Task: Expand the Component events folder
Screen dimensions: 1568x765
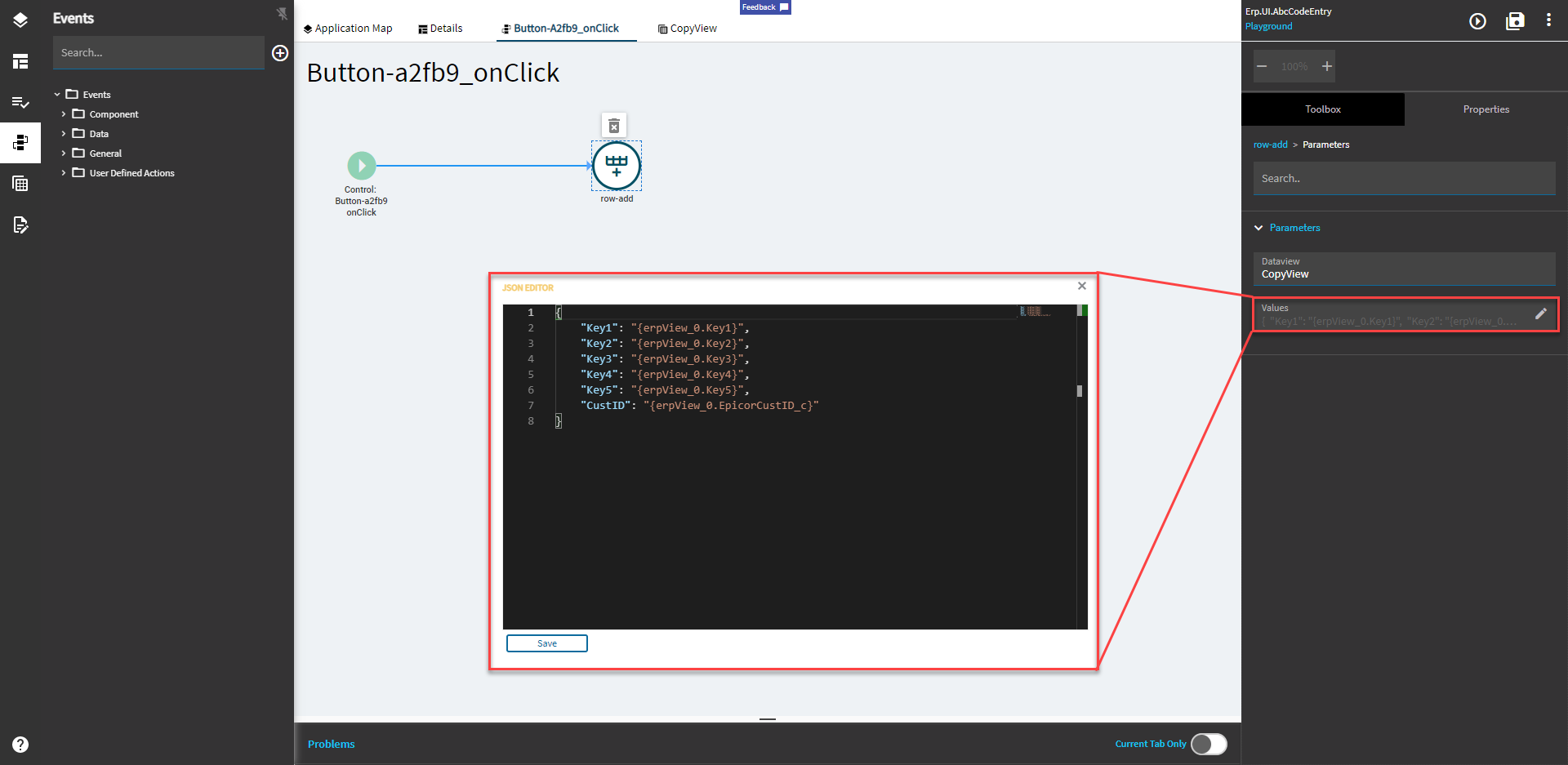Action: point(64,114)
